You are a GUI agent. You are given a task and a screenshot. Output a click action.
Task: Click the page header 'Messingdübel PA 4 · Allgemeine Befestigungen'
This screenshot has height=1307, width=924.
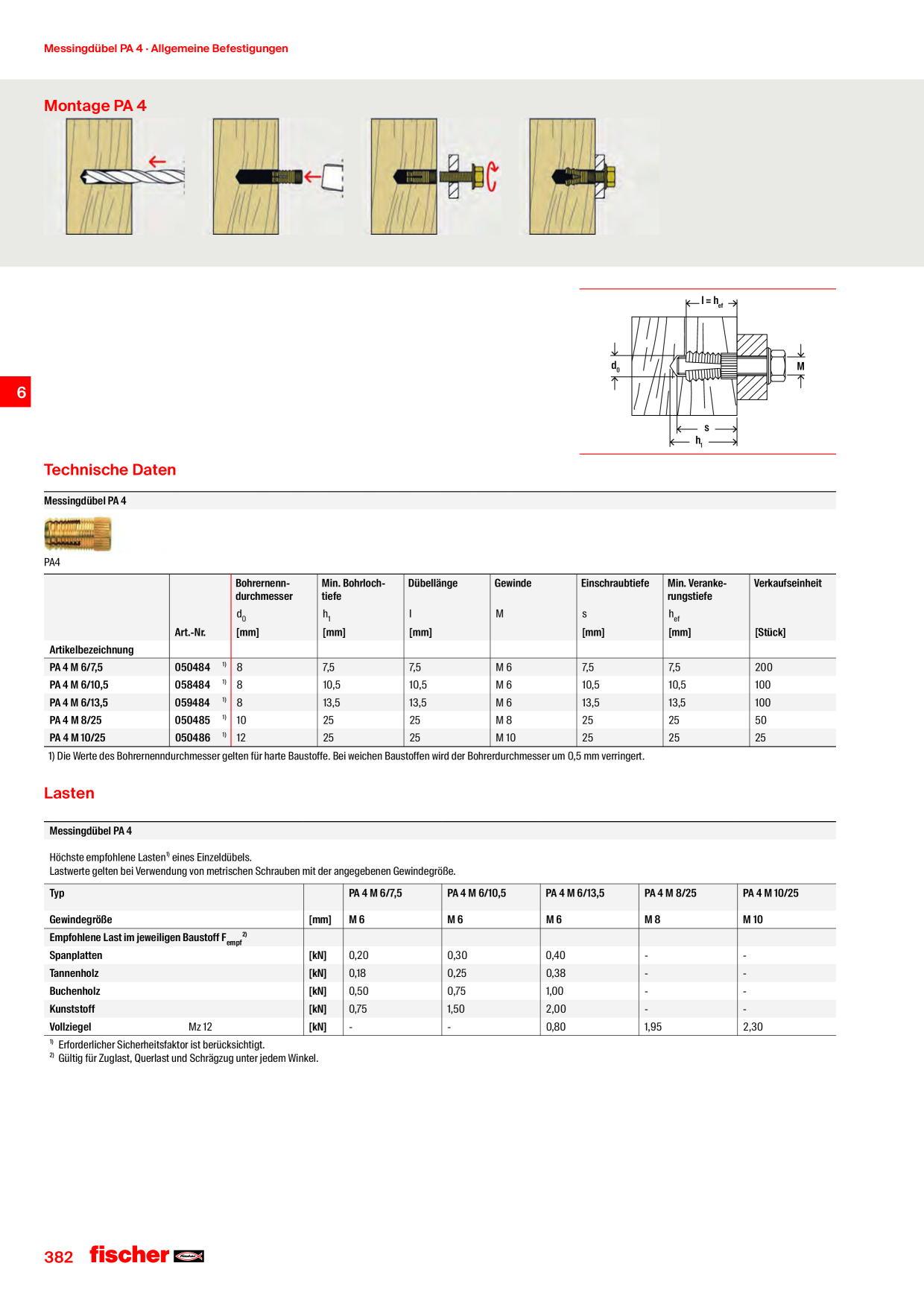166,48
